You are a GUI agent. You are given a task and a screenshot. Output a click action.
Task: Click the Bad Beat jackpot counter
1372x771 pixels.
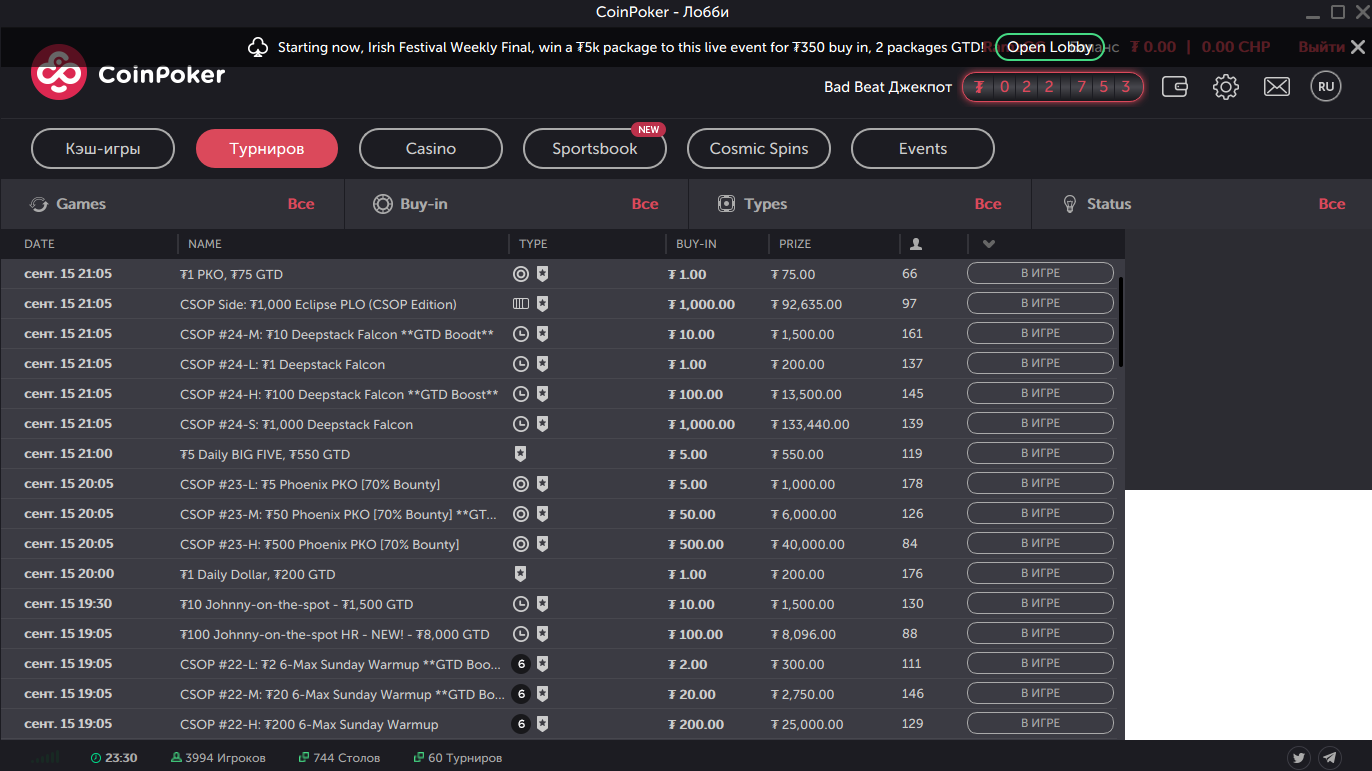pyautogui.click(x=1053, y=87)
